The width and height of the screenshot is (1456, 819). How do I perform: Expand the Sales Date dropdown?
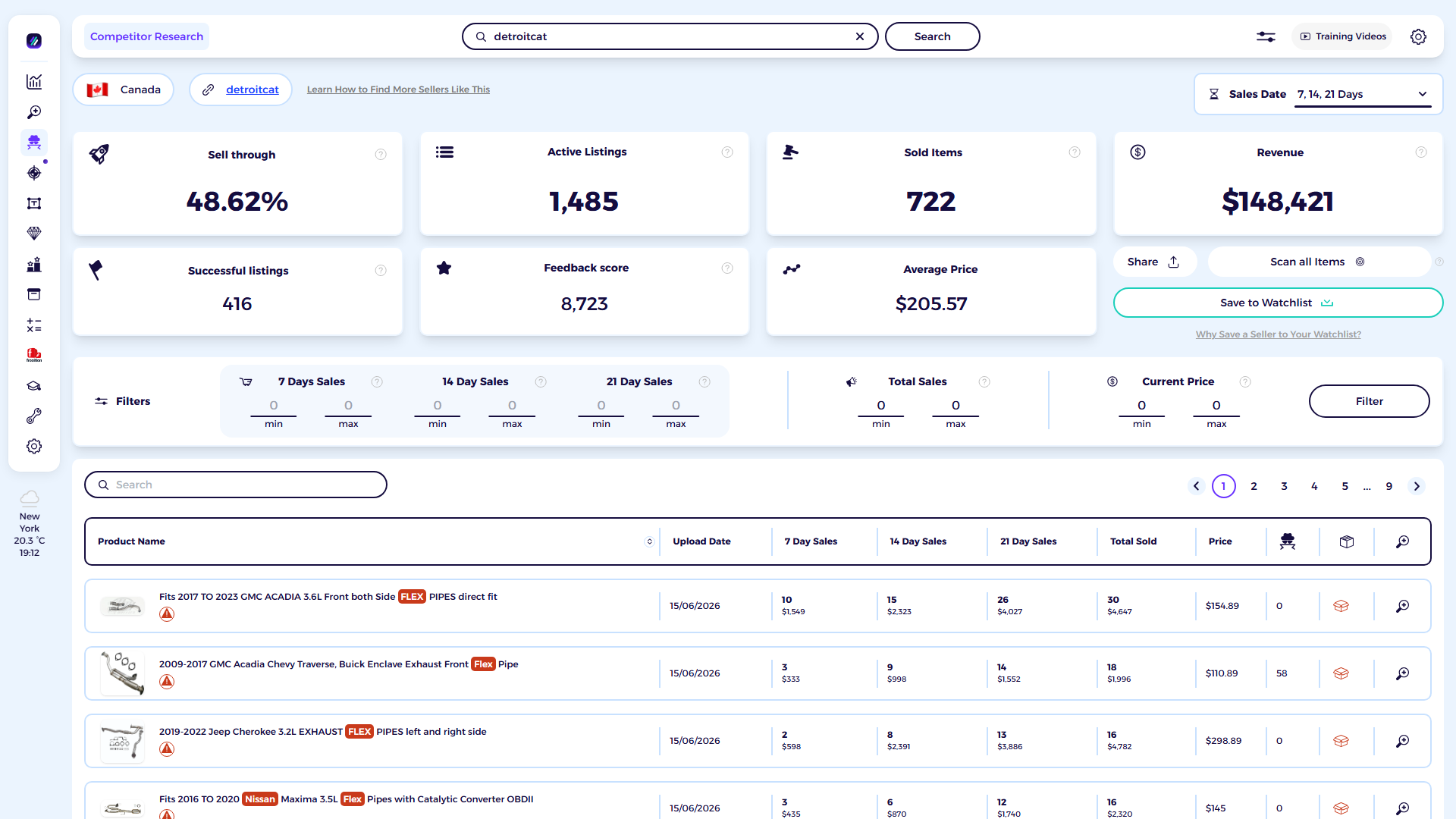tap(1363, 94)
